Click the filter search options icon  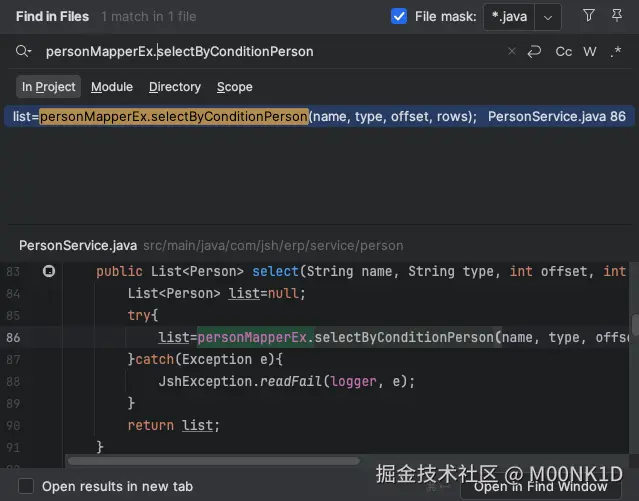(588, 16)
